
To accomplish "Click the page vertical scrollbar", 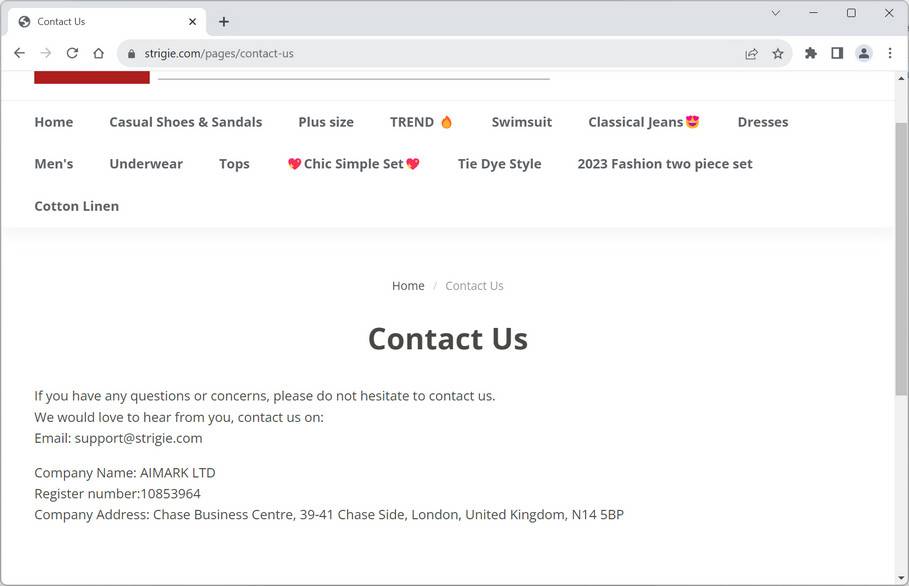I will [901, 260].
